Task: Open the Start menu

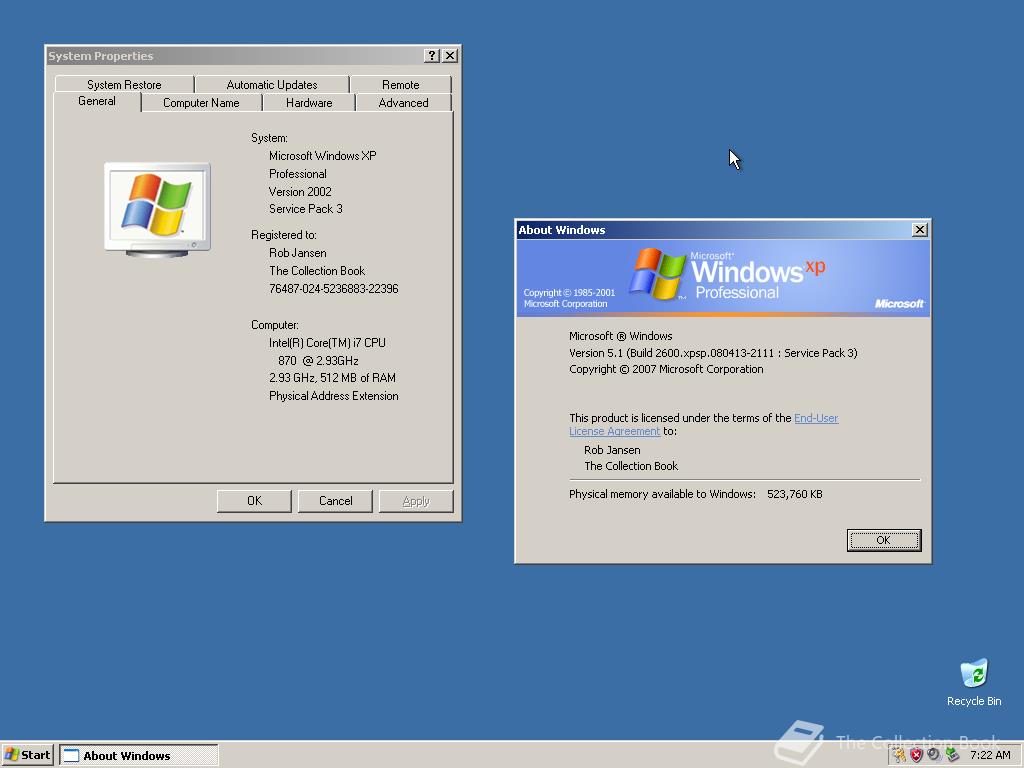Action: click(27, 755)
